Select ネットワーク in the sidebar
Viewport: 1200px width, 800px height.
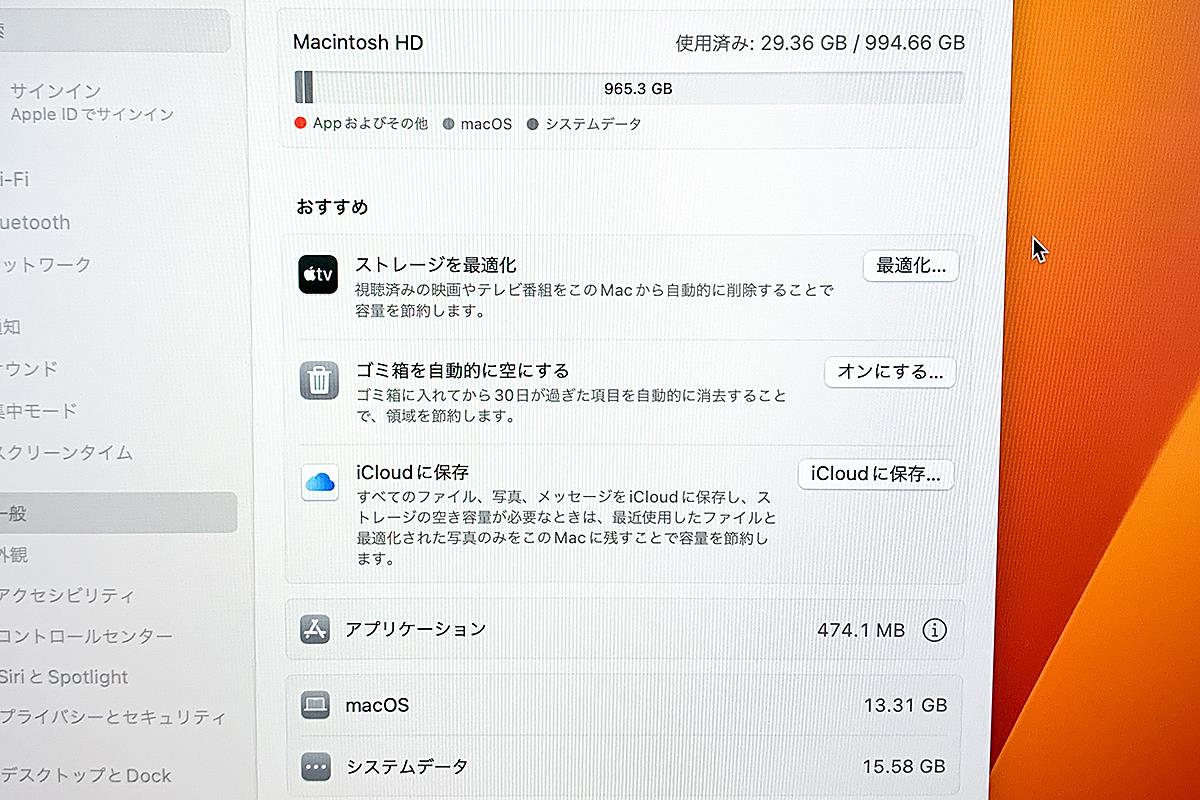(46, 265)
